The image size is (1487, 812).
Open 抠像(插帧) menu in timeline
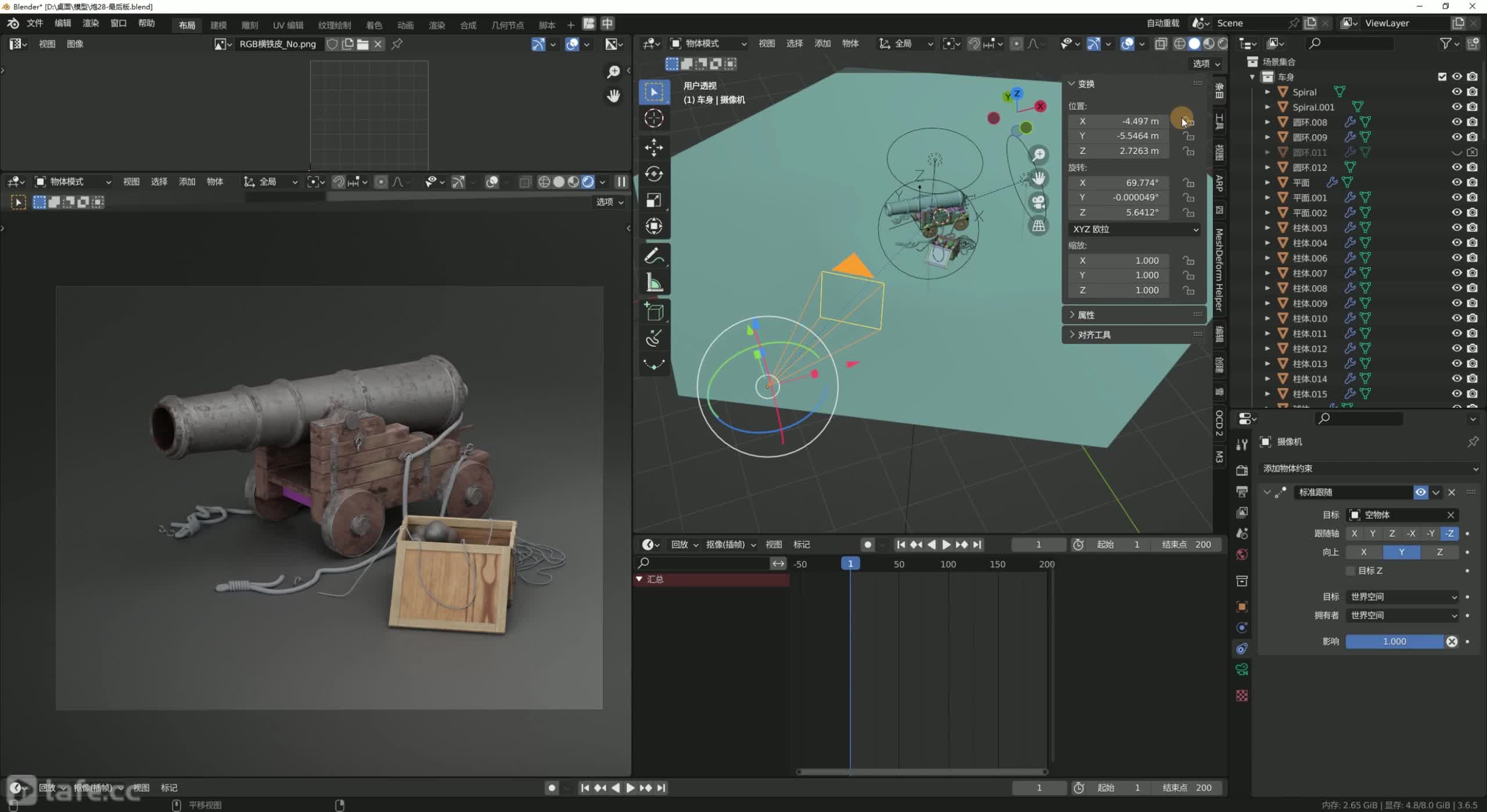coord(731,545)
